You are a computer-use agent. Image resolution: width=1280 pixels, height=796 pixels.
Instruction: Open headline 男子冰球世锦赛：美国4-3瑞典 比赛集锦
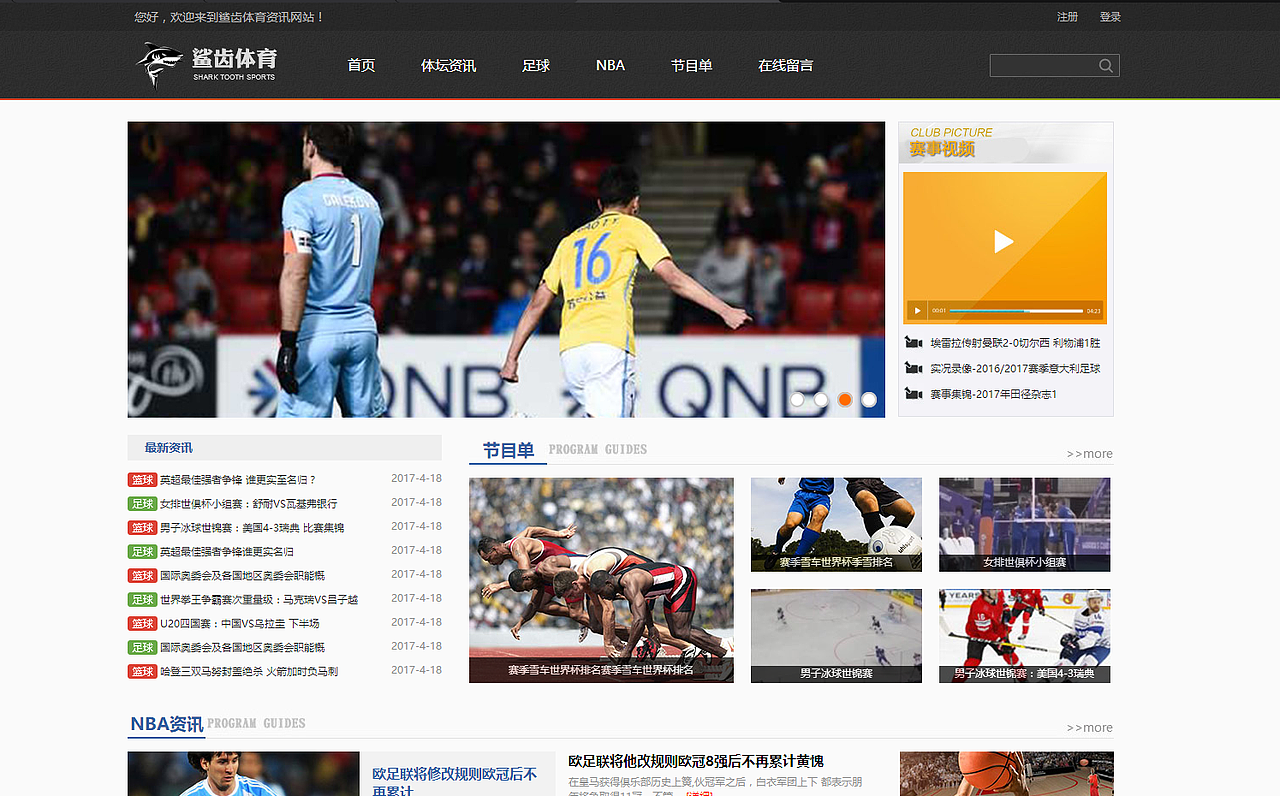[x=252, y=528]
